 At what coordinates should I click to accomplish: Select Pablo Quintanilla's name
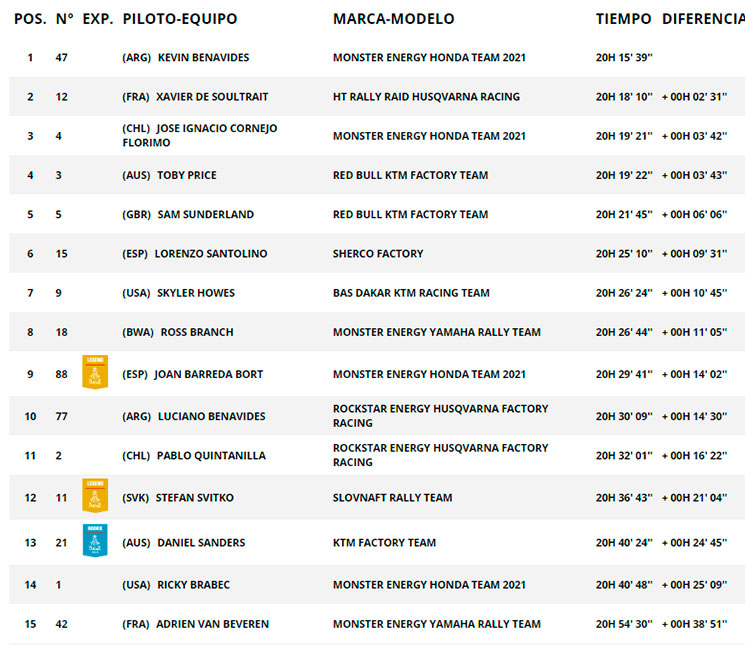click(x=211, y=456)
